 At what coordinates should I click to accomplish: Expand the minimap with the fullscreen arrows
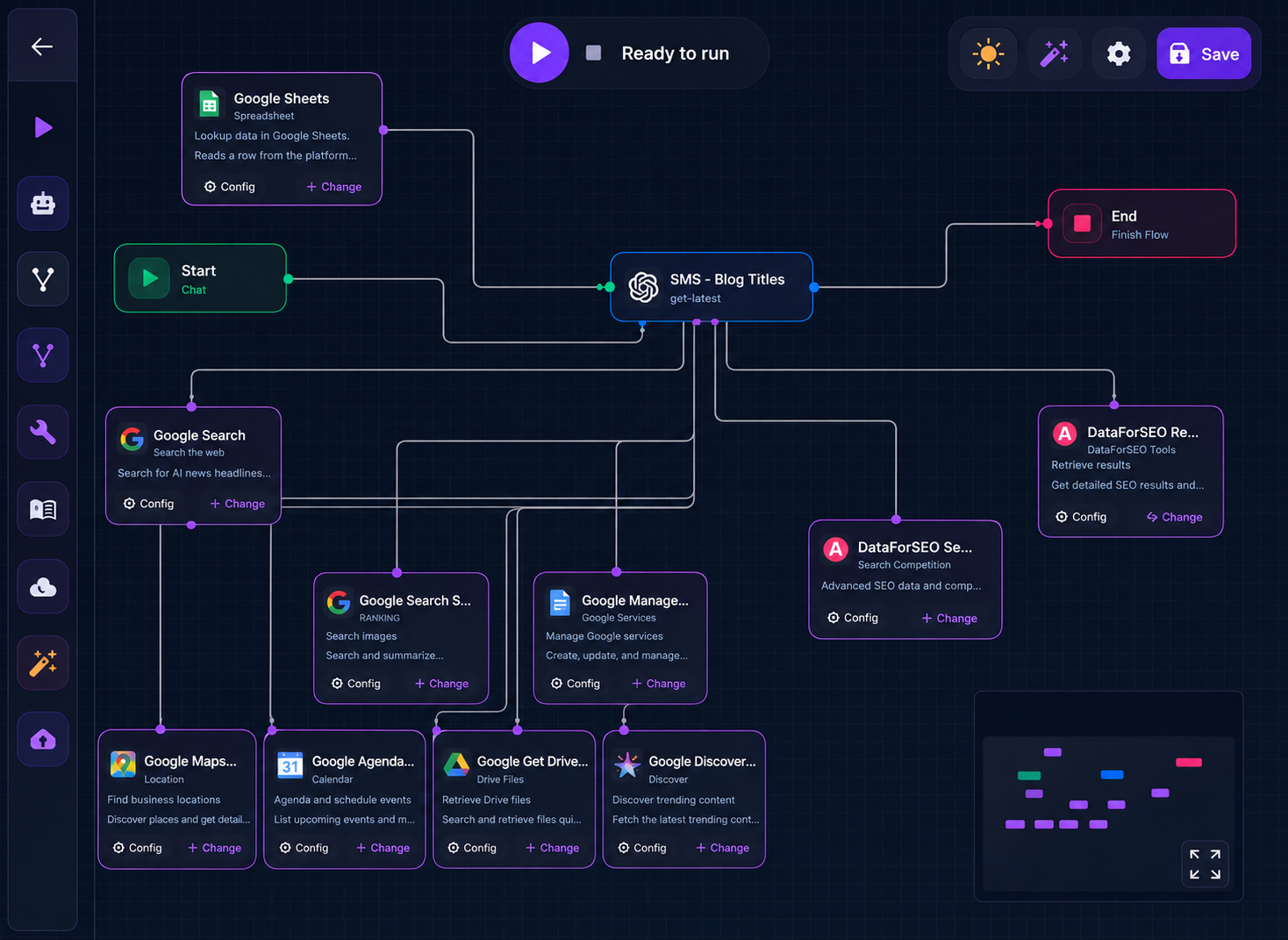click(x=1205, y=864)
